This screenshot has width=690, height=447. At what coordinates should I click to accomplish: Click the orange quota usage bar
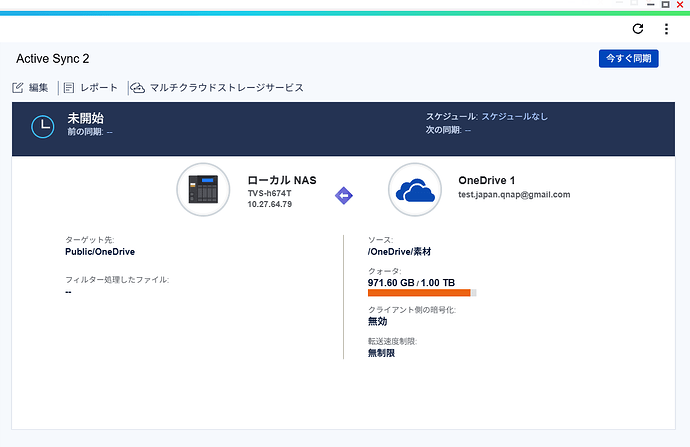pyautogui.click(x=420, y=293)
